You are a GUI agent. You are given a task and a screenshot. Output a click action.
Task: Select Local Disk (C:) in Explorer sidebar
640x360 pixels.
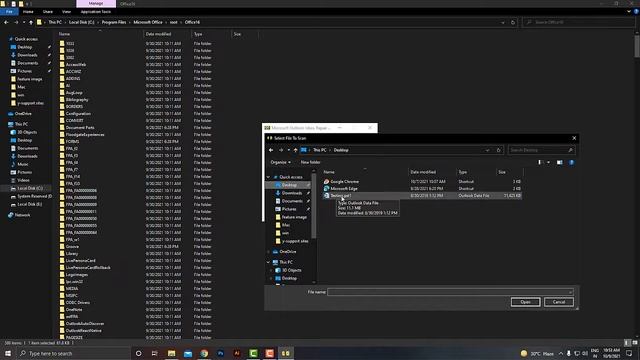(30, 189)
